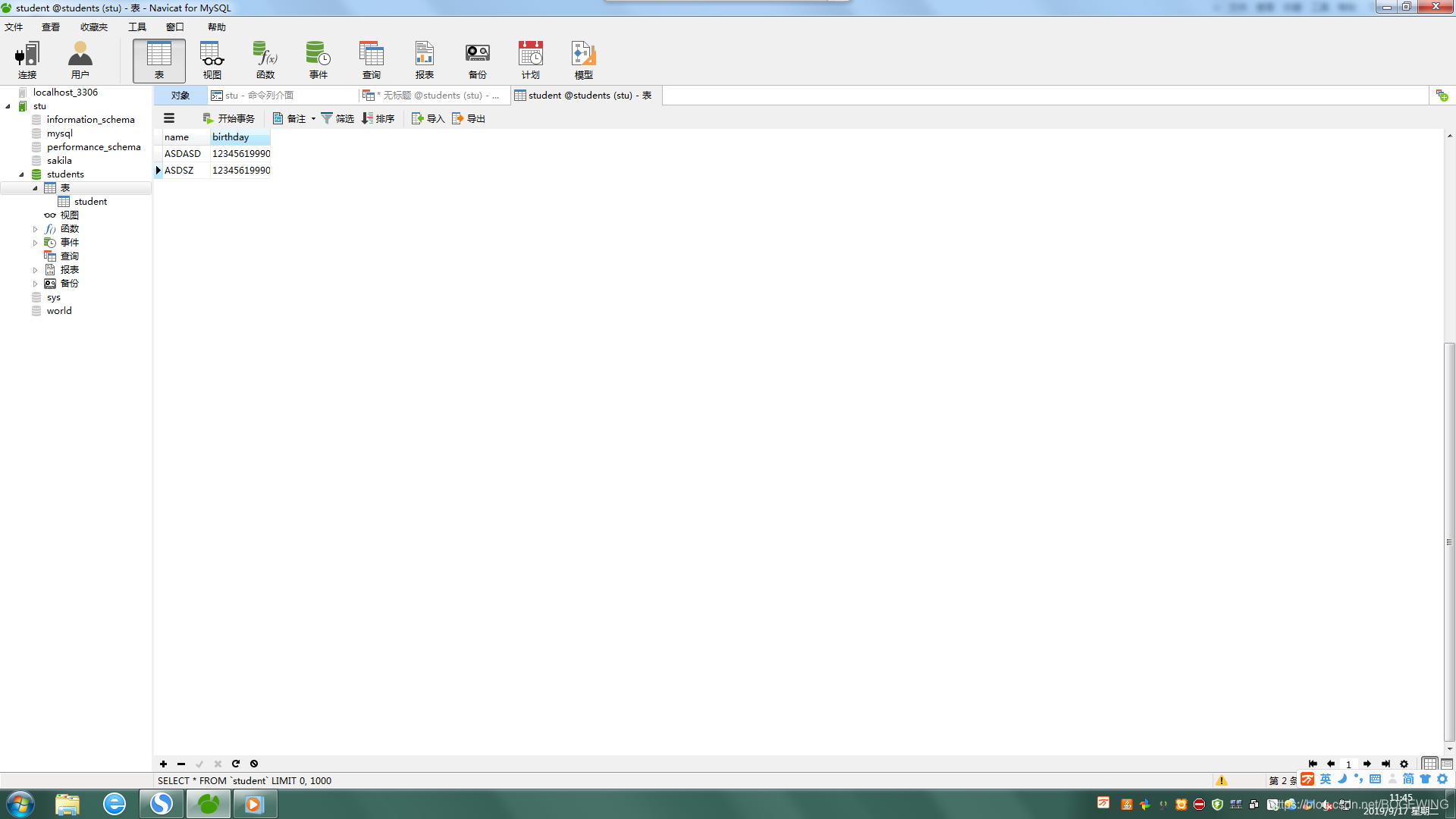Image resolution: width=1456 pixels, height=819 pixels.
Task: Click the 导入 import button
Action: 428,119
